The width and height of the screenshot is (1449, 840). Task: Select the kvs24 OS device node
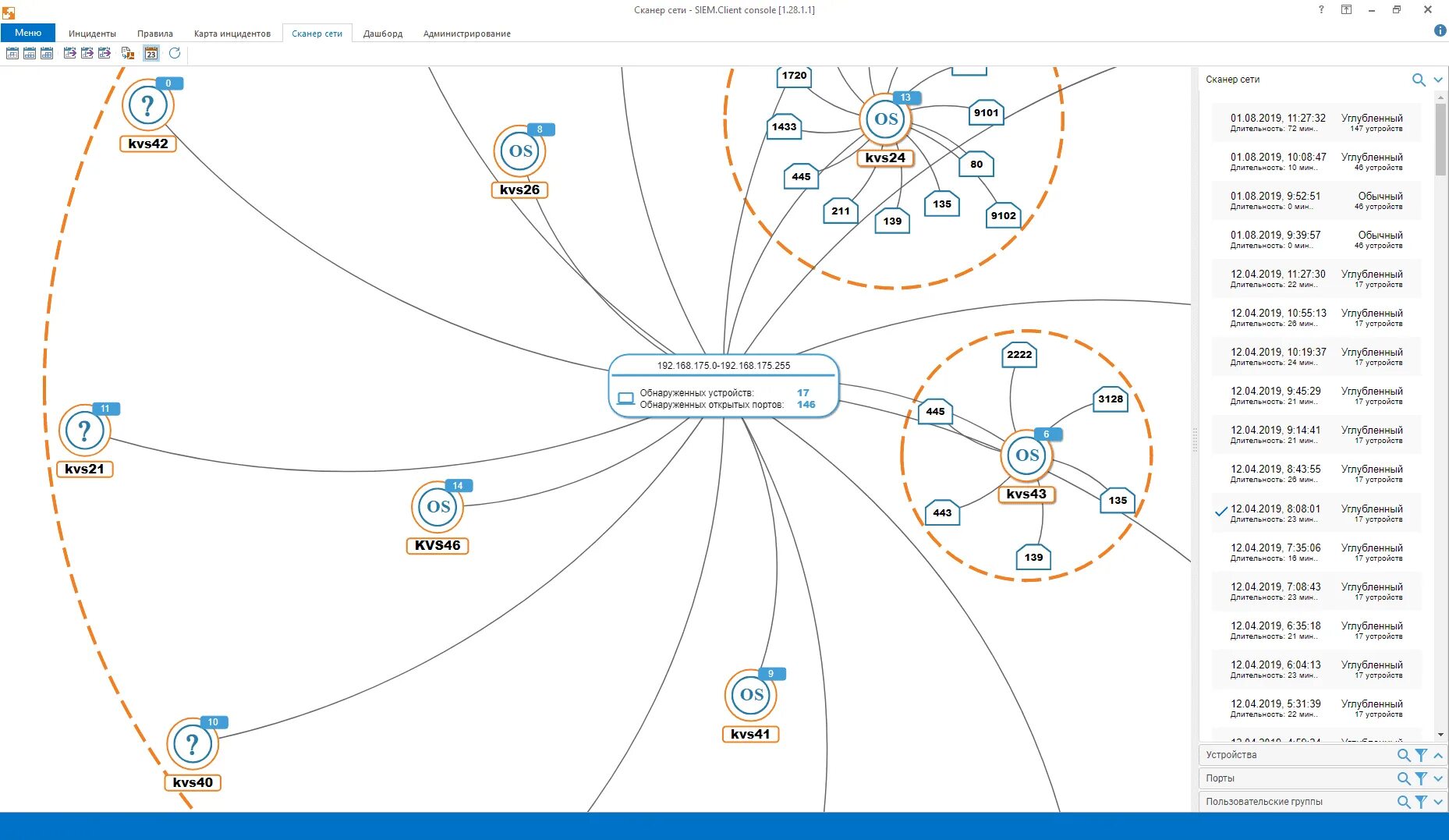pos(885,119)
